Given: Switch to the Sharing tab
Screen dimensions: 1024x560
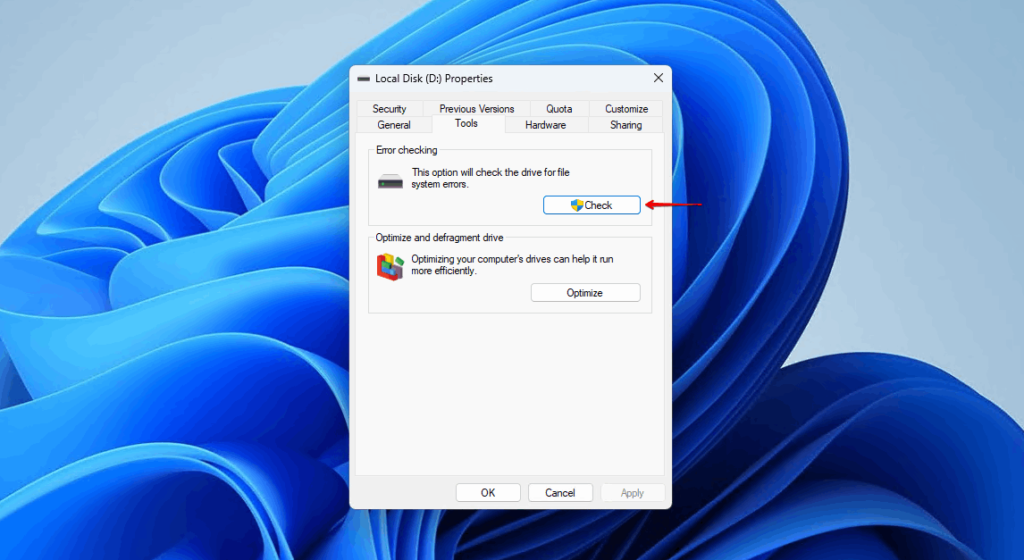Looking at the screenshot, I should pyautogui.click(x=626, y=125).
